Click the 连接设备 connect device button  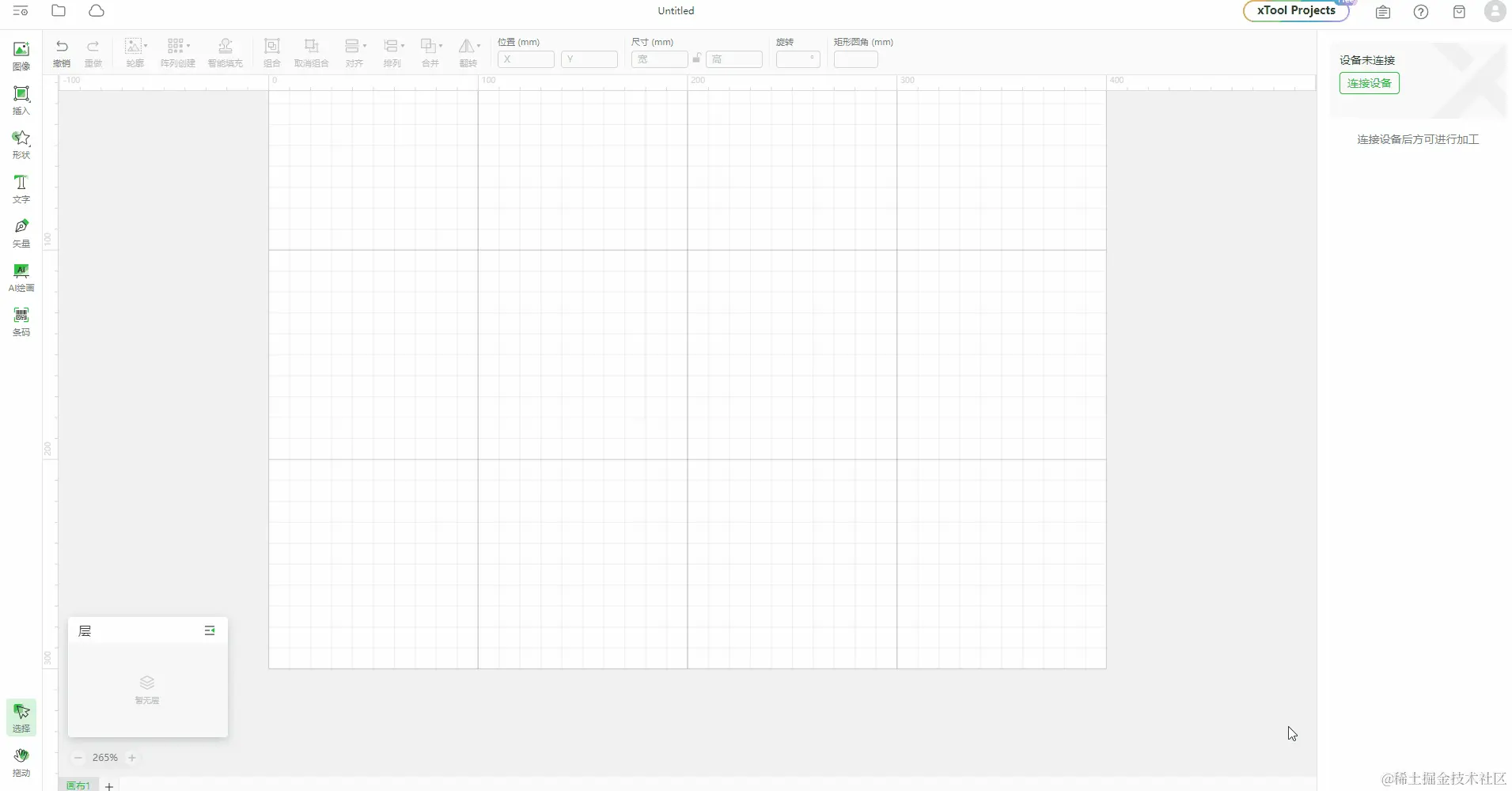pyautogui.click(x=1370, y=83)
